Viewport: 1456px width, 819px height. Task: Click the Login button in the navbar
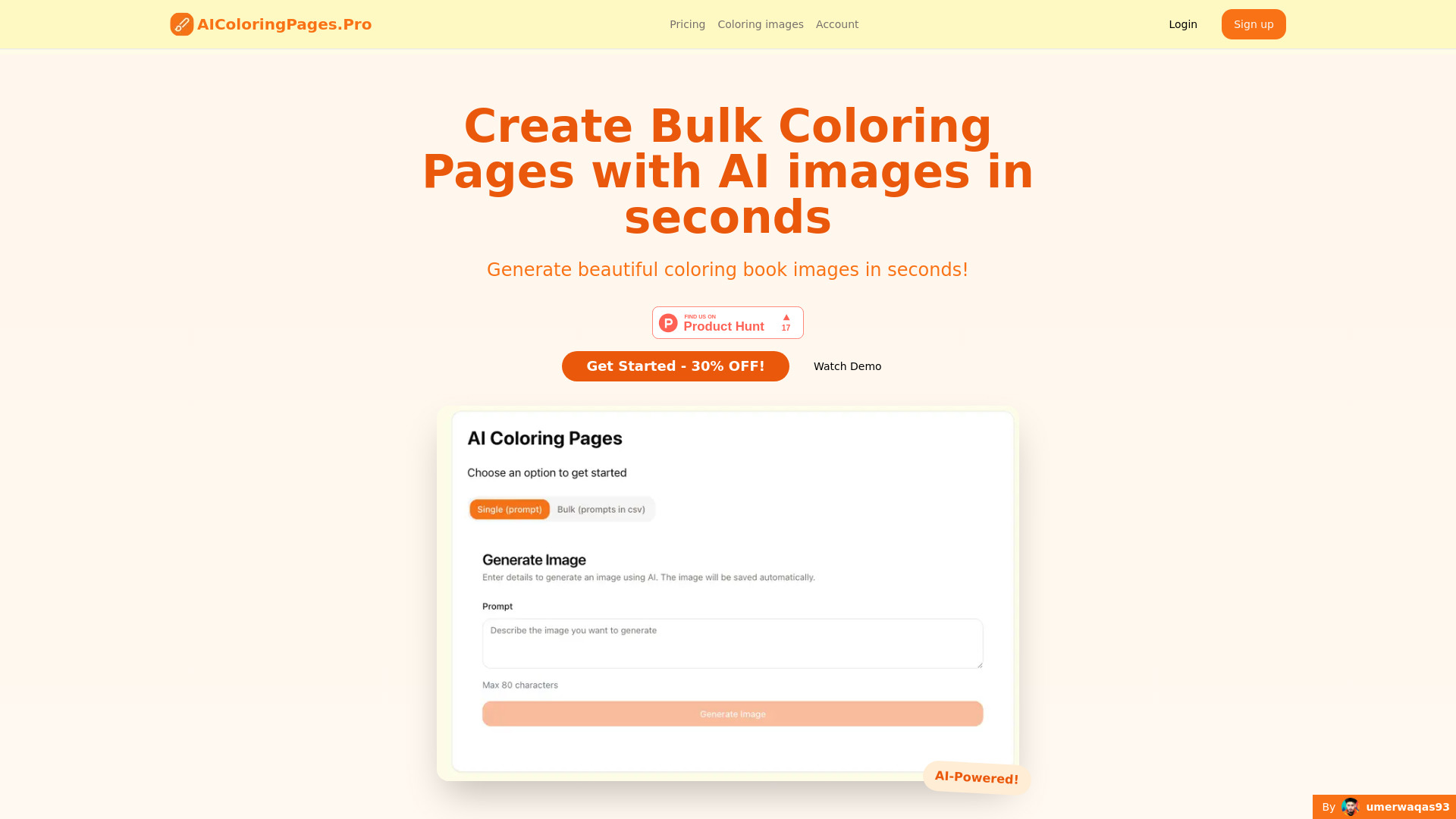(x=1183, y=24)
